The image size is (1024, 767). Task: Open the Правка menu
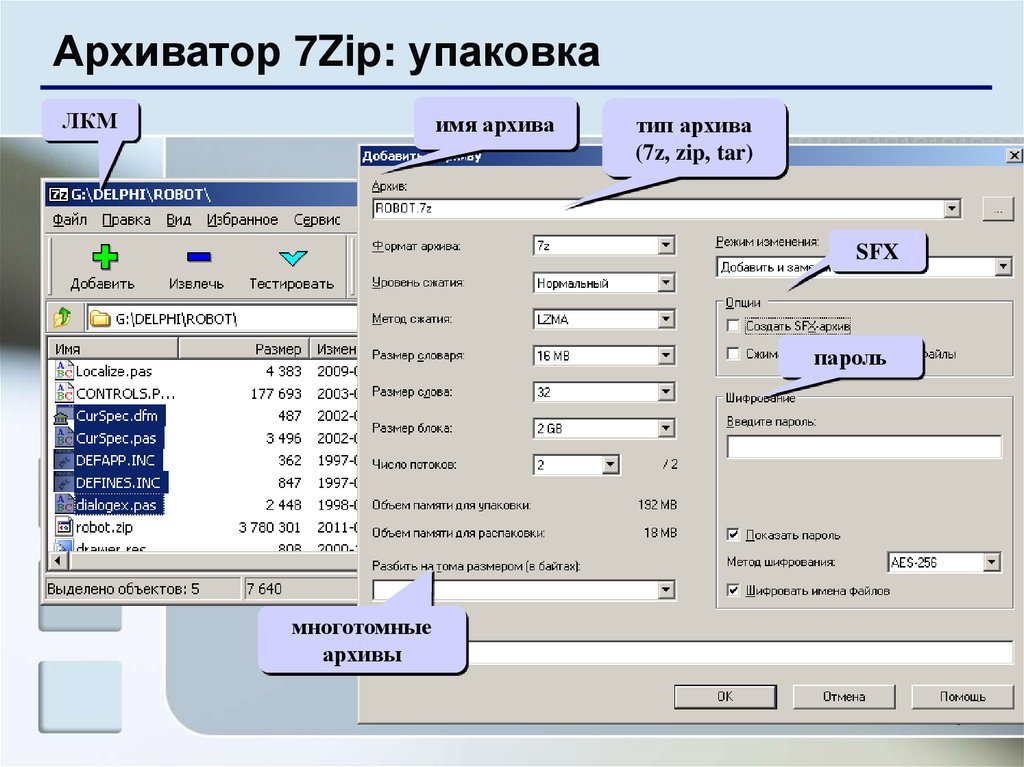pos(126,220)
